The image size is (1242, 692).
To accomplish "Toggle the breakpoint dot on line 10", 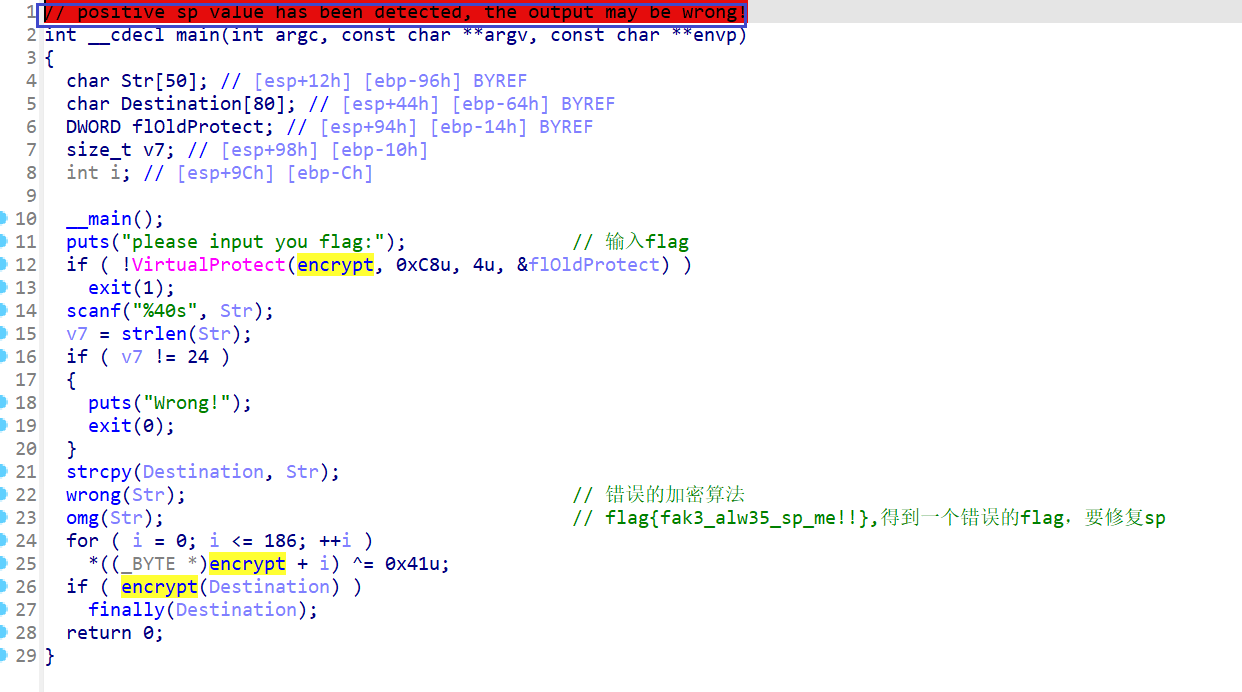I will [x=4, y=219].
